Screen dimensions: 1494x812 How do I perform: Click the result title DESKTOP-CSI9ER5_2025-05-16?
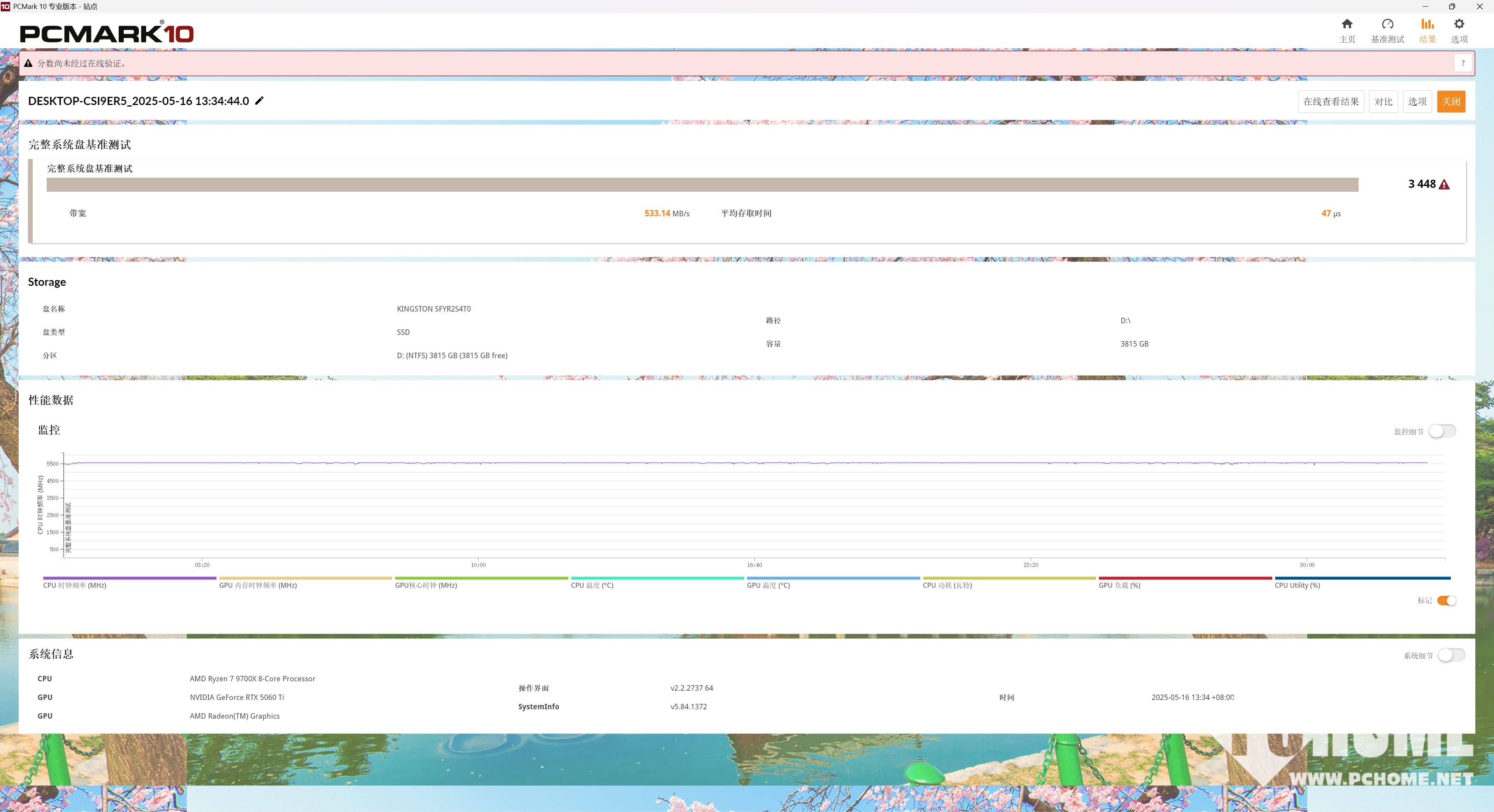[138, 101]
